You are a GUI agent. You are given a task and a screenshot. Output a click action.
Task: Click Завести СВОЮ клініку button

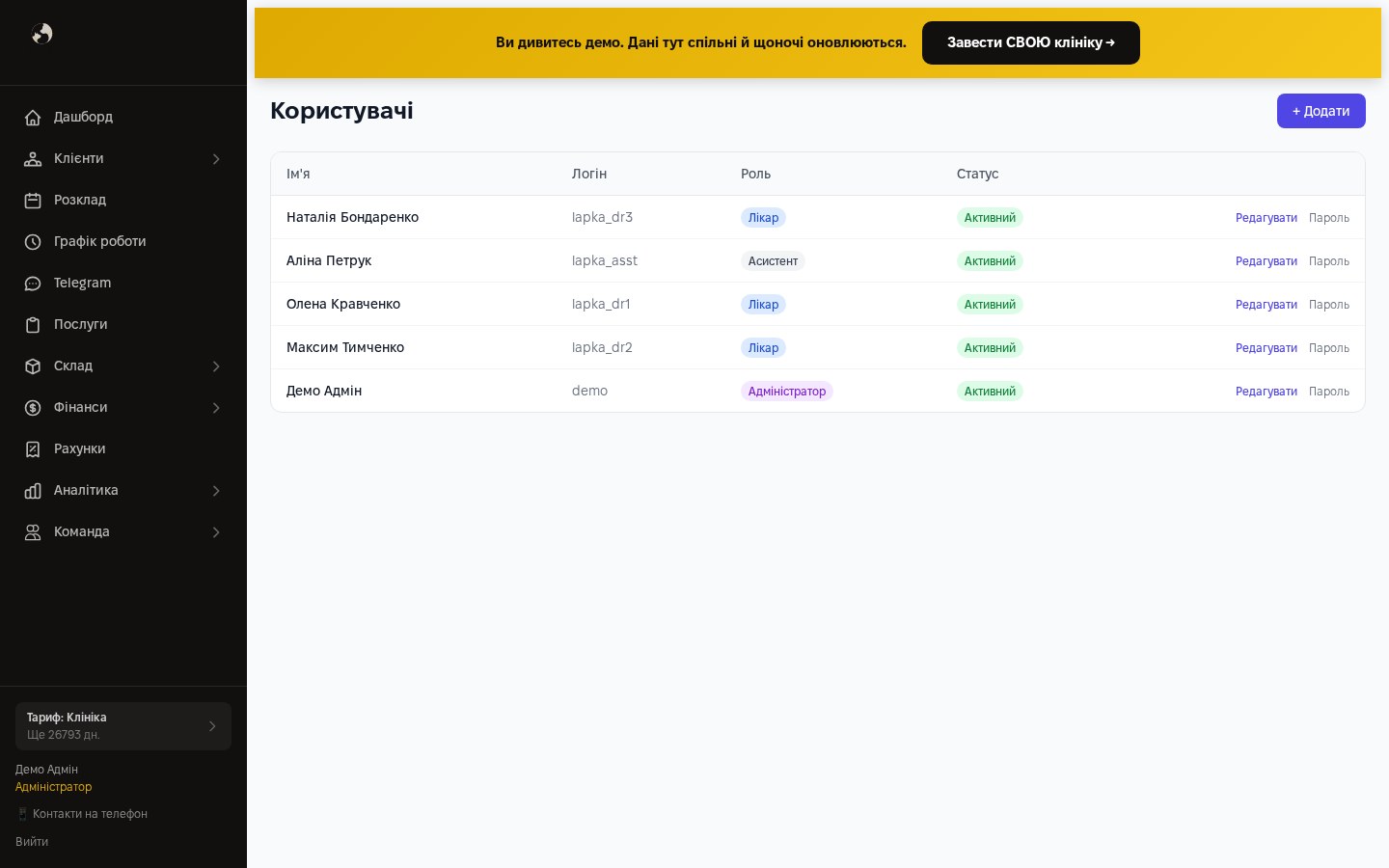click(1031, 42)
